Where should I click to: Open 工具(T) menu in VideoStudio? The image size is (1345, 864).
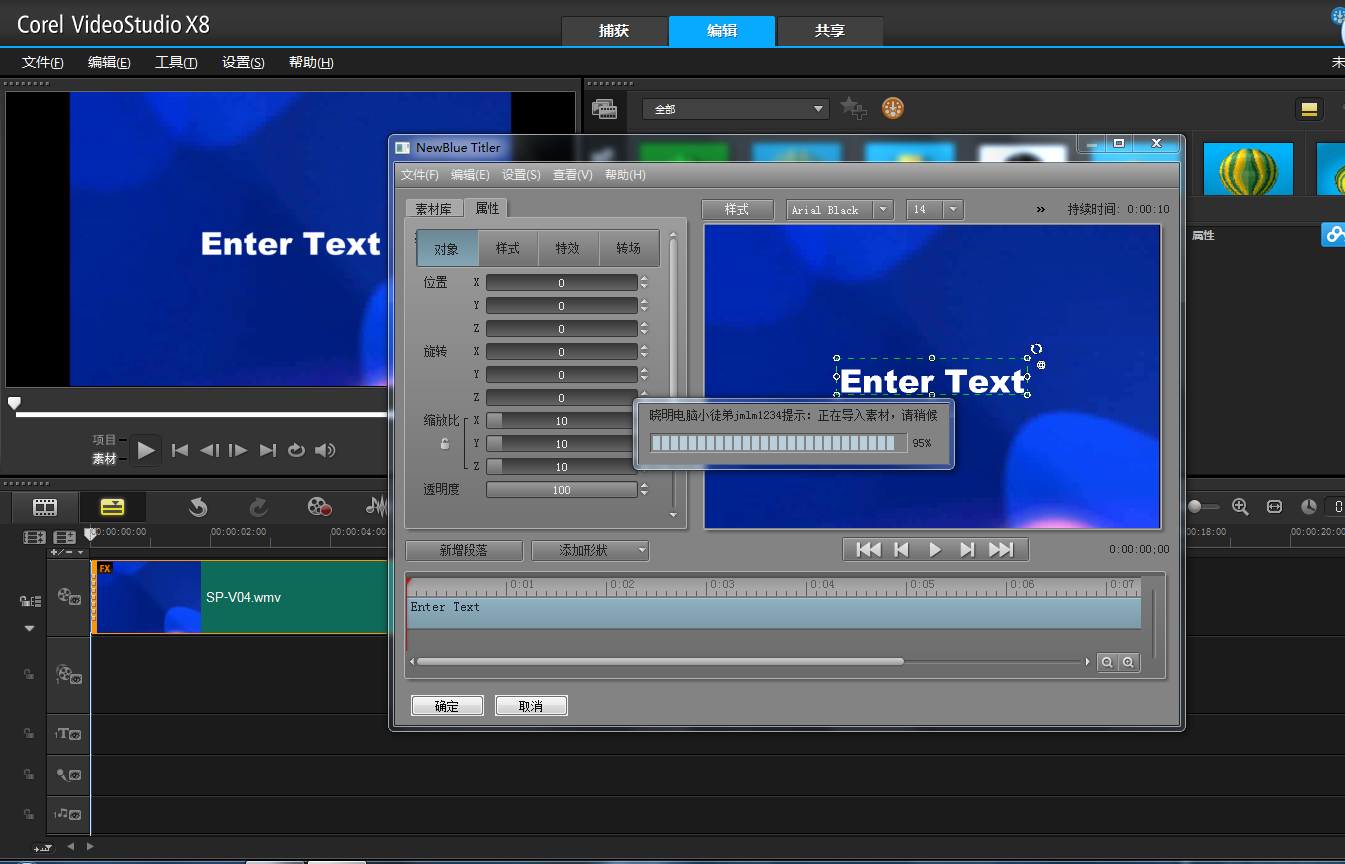(176, 62)
